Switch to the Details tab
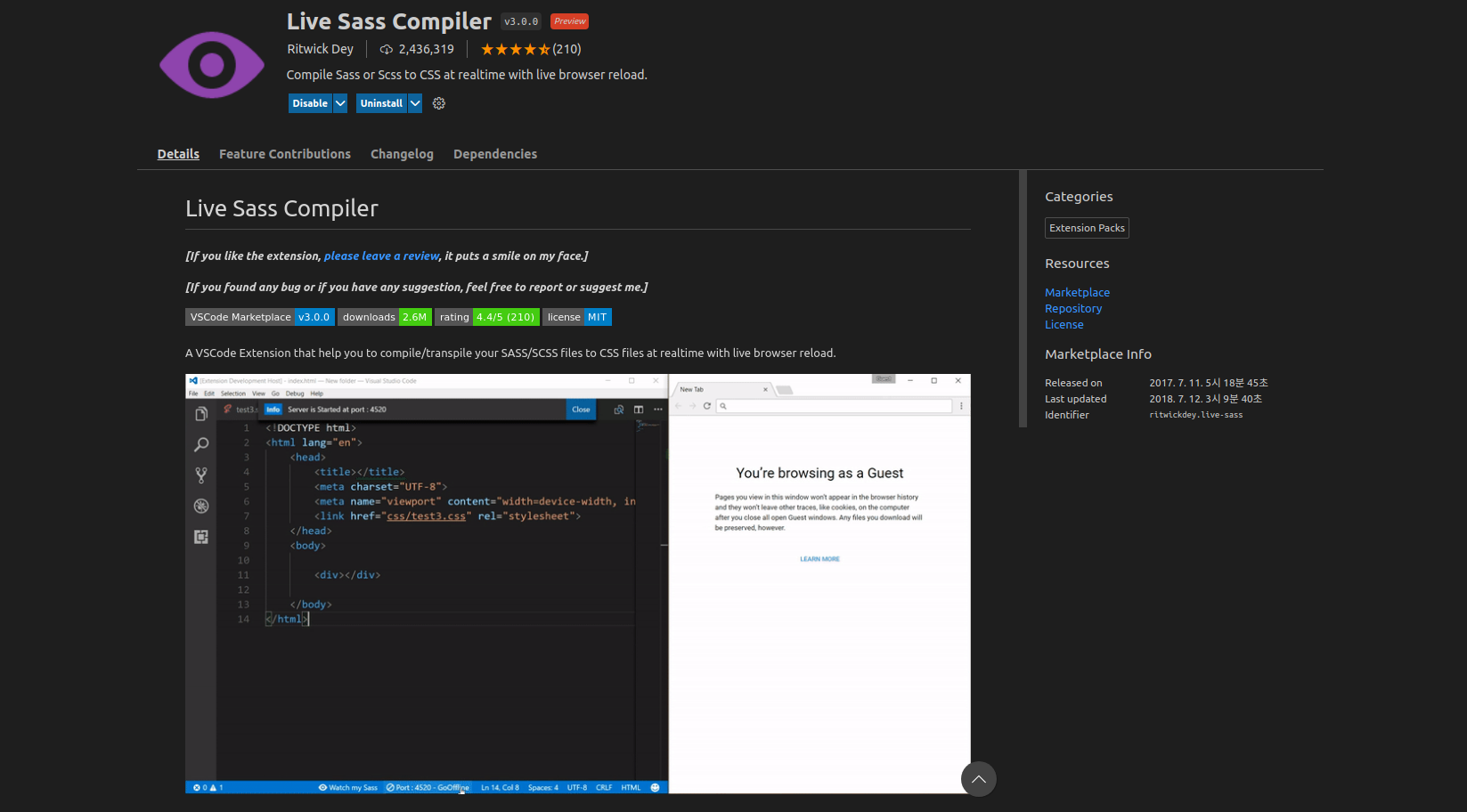Screen dimensions: 1467x812 [x=178, y=154]
